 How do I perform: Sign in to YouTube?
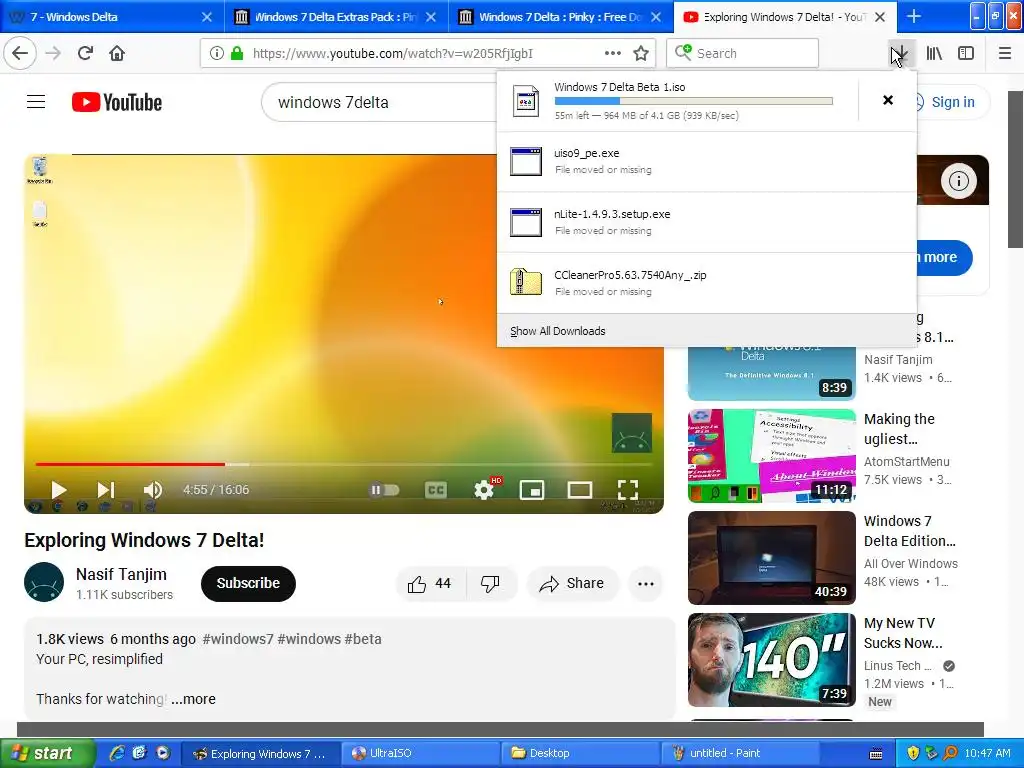pos(952,102)
